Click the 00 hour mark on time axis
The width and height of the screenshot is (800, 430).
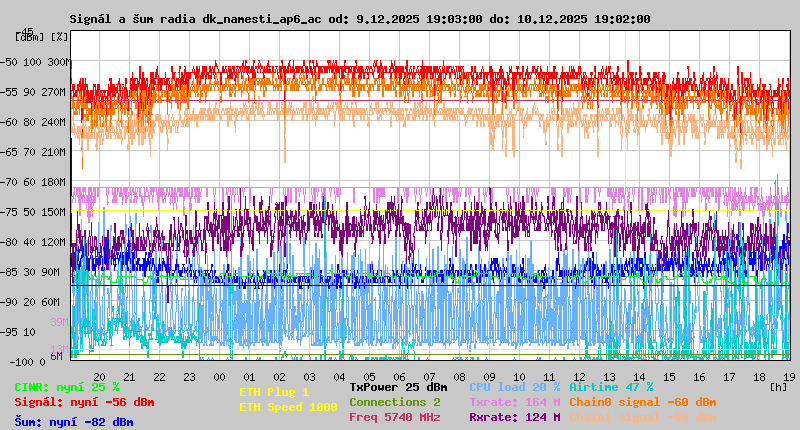click(219, 376)
